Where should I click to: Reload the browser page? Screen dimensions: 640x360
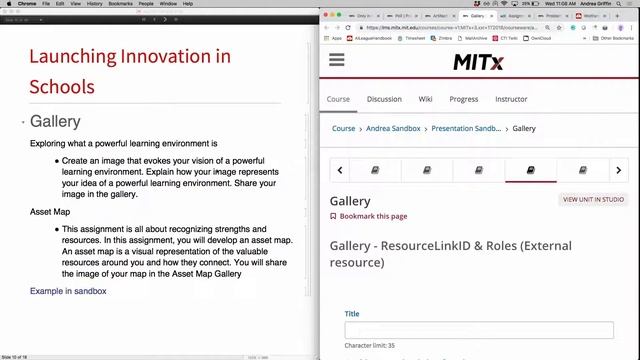point(348,28)
